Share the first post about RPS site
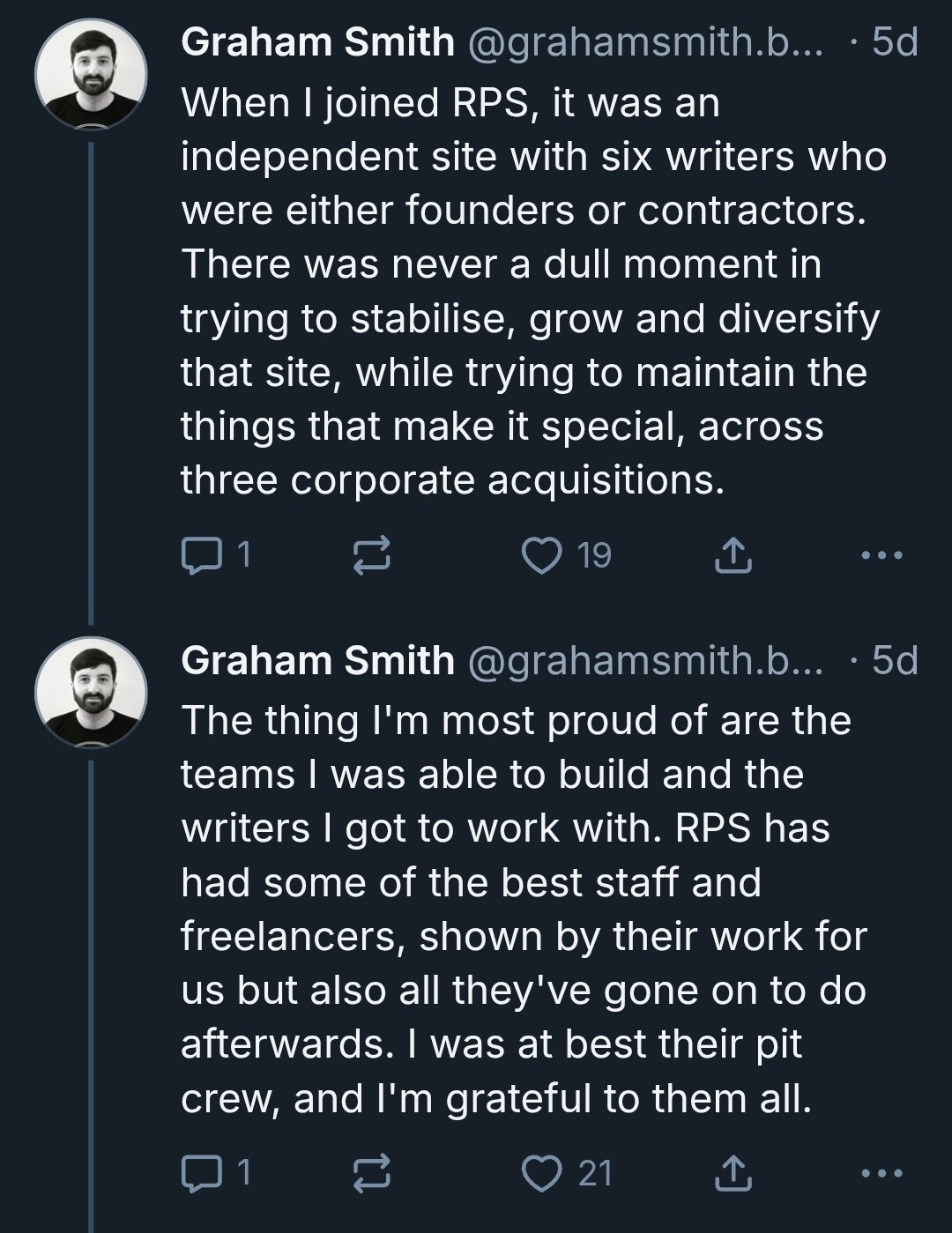 [x=732, y=555]
